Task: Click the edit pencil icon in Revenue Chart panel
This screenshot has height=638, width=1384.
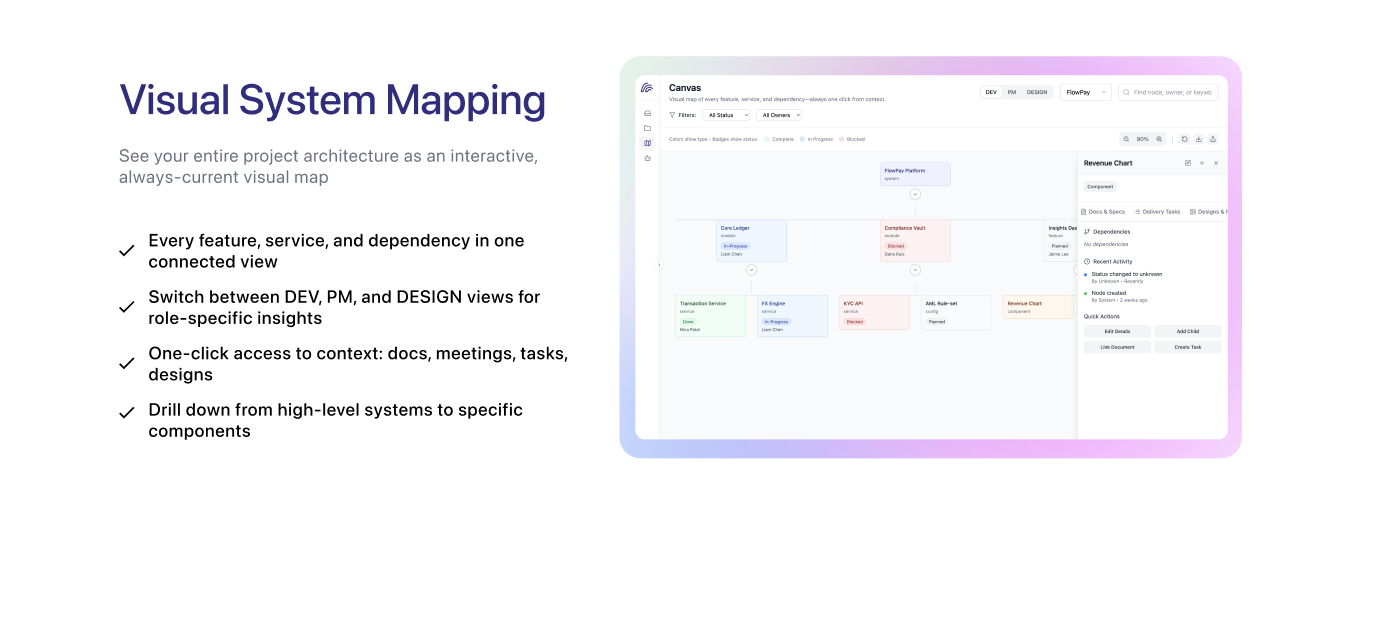Action: (x=1188, y=163)
